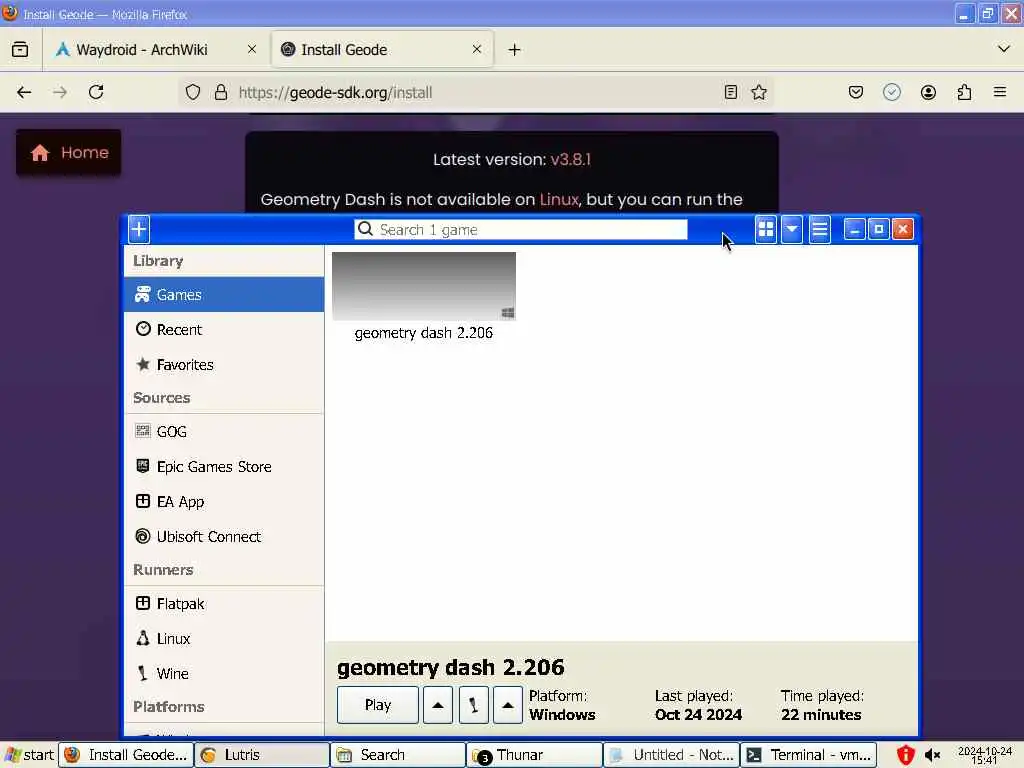The image size is (1024, 768).
Task: Open Firefox recent browsing view icon
Action: coord(20,50)
